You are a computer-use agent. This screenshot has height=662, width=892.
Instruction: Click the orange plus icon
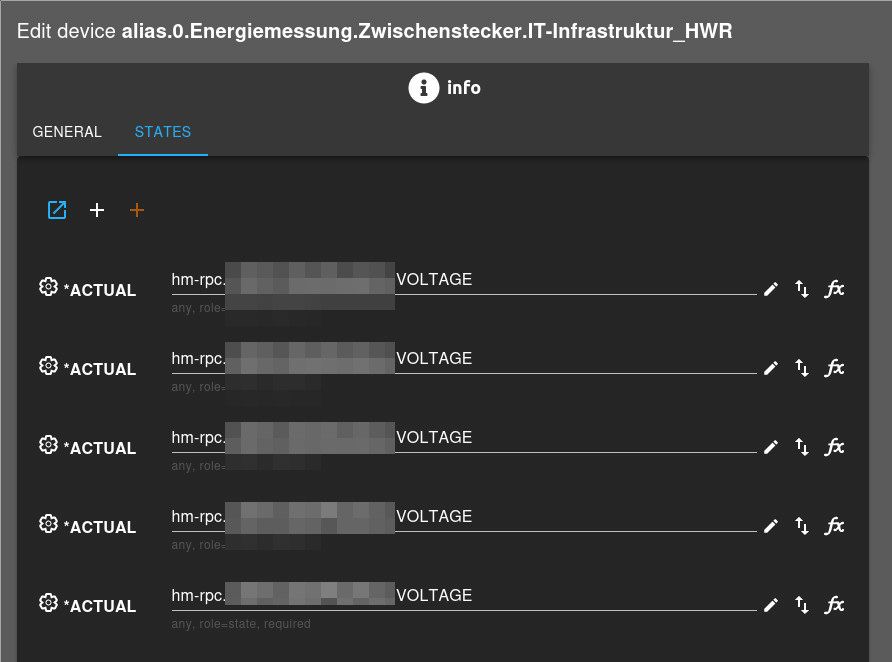click(137, 210)
